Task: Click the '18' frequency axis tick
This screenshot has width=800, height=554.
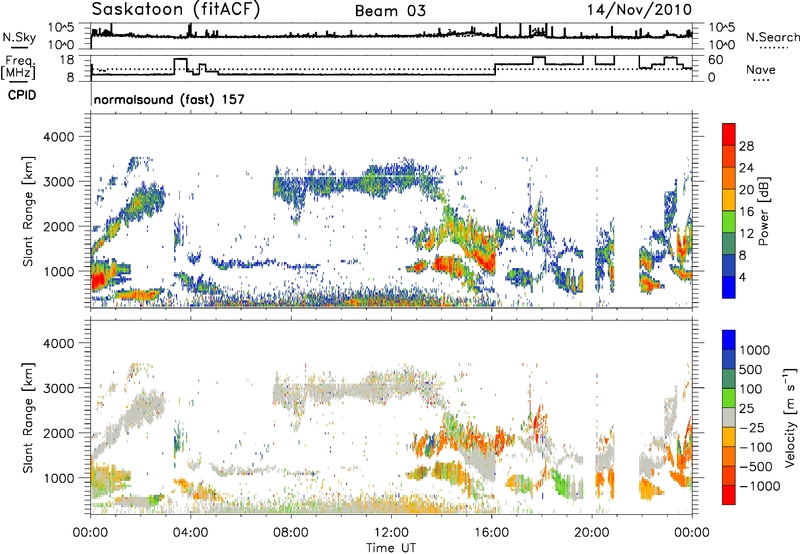Action: (67, 60)
